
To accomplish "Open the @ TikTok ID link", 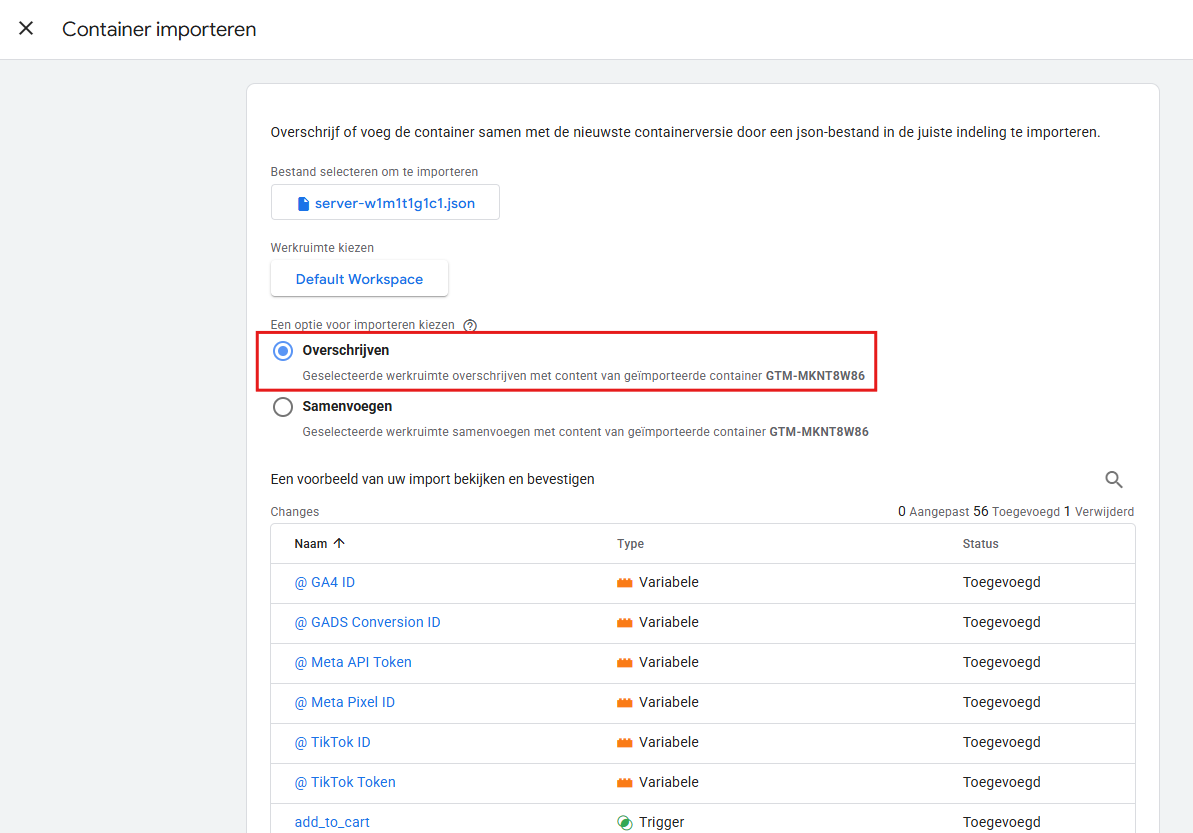I will [x=332, y=743].
